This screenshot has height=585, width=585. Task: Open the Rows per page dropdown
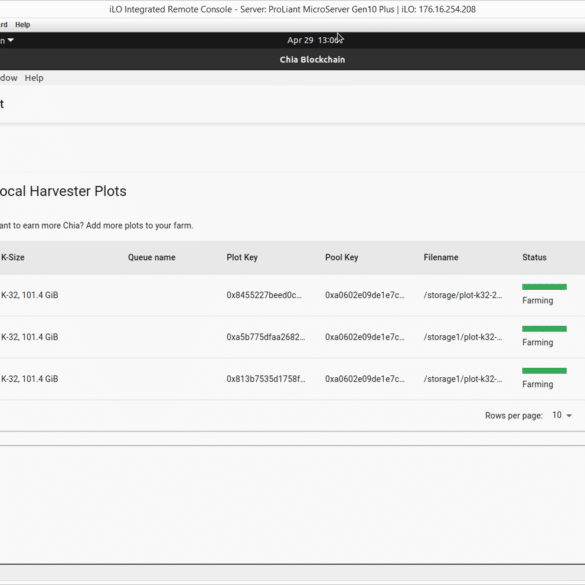click(x=562, y=415)
